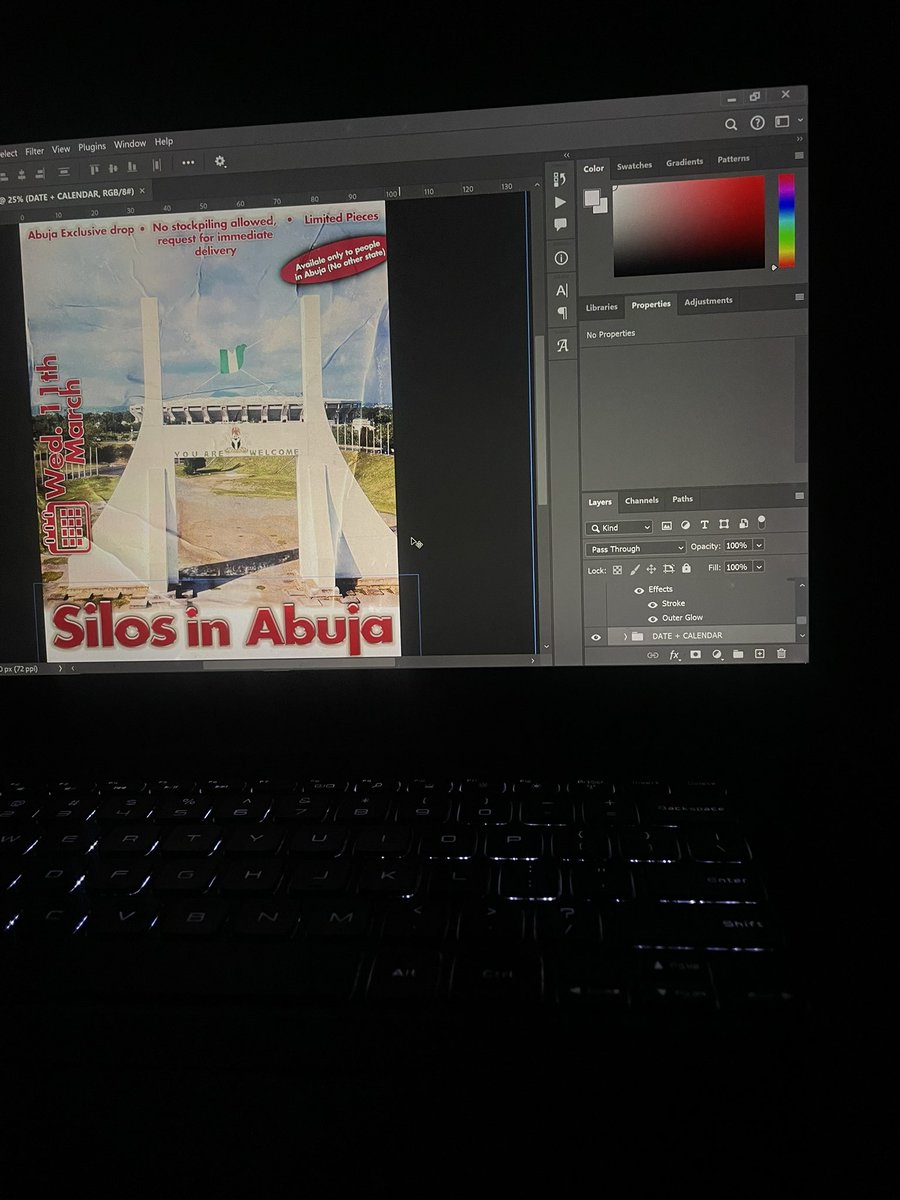This screenshot has width=900, height=1200.
Task: Create a new group folder icon
Action: point(738,654)
